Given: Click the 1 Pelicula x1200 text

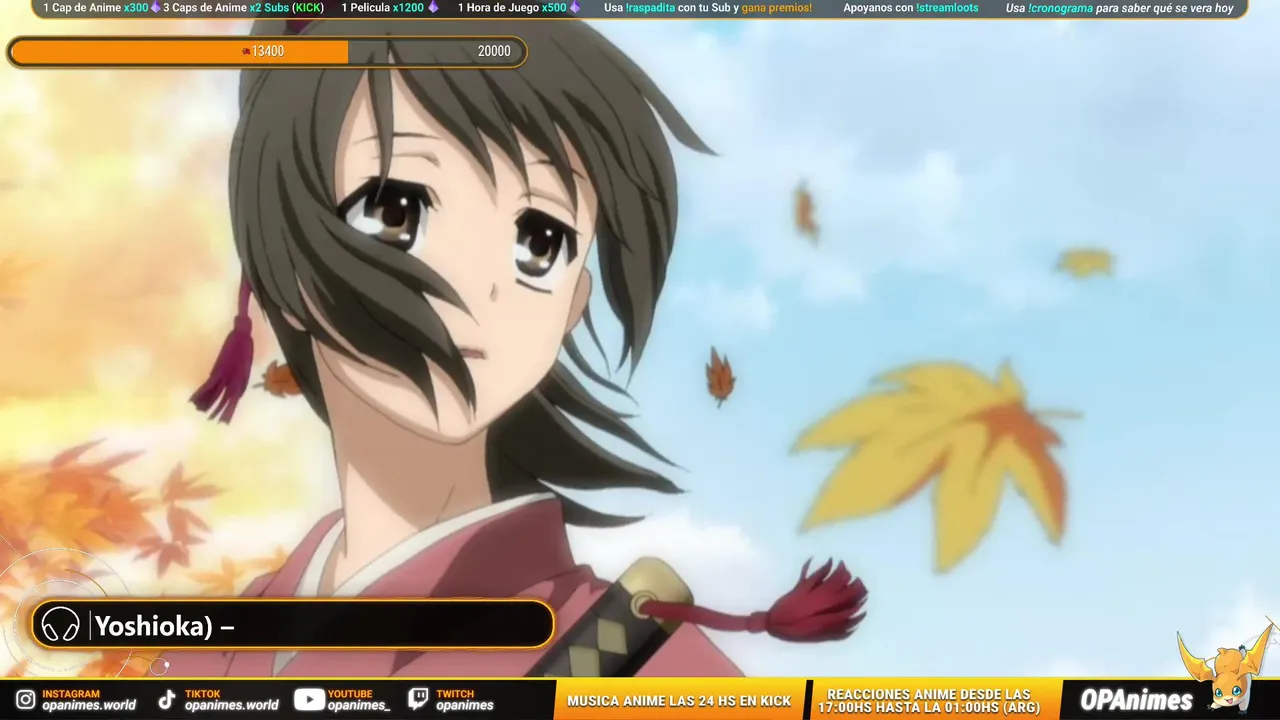Looking at the screenshot, I should (383, 8).
